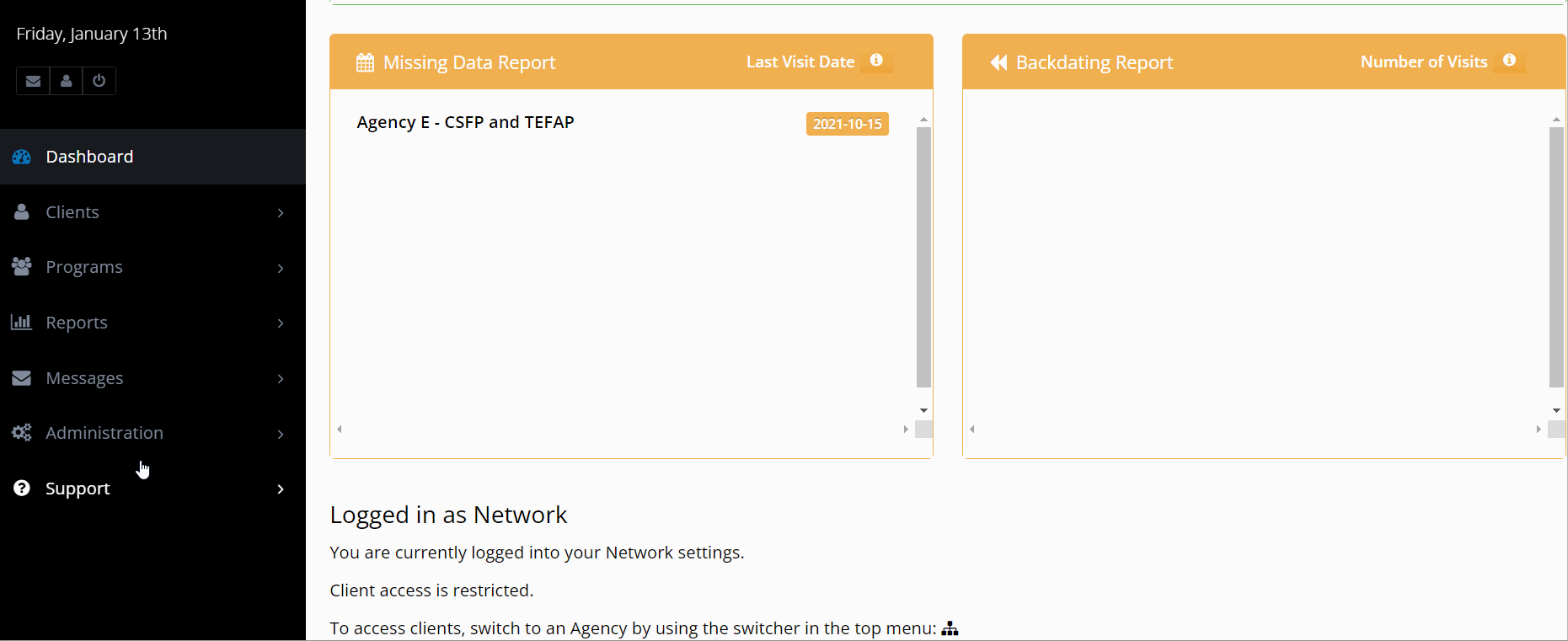Open the Messages sidebar menu
Image resolution: width=1568 pixels, height=641 pixels.
point(84,378)
